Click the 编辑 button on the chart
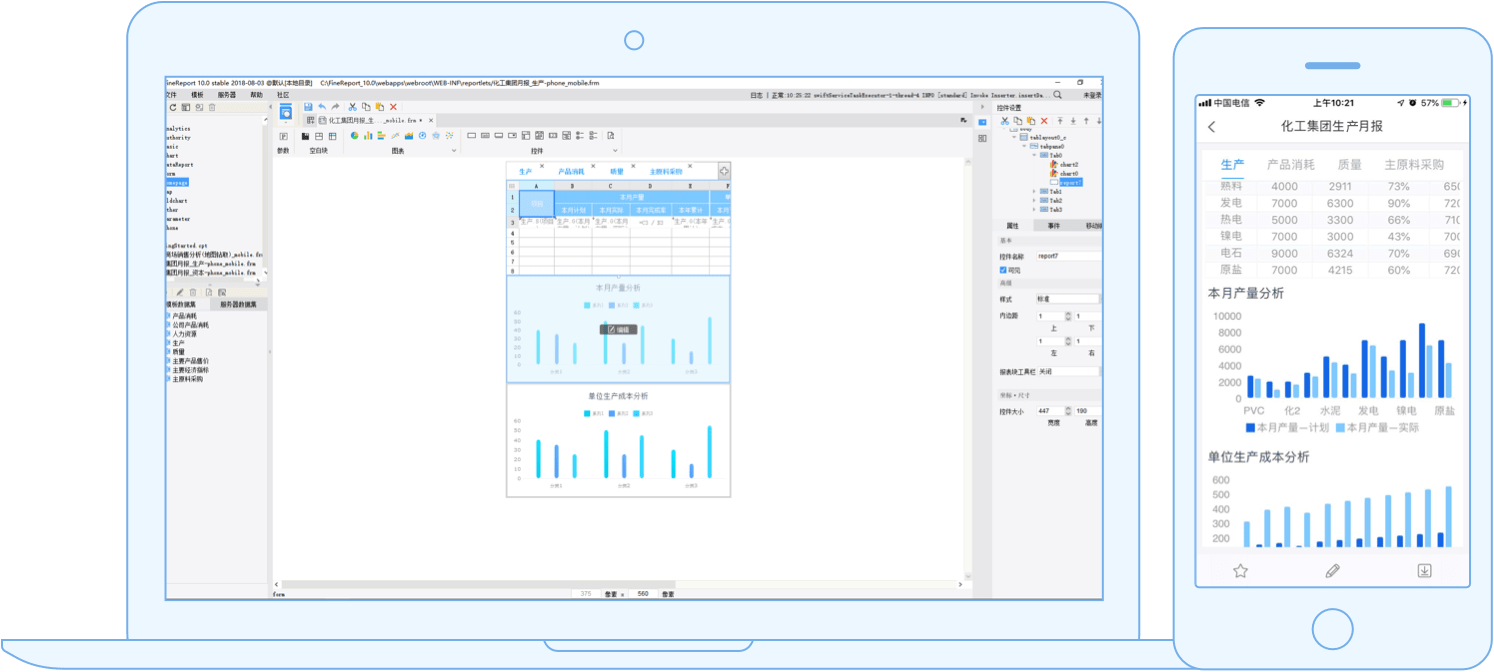This screenshot has height=672, width=1494. [x=618, y=329]
